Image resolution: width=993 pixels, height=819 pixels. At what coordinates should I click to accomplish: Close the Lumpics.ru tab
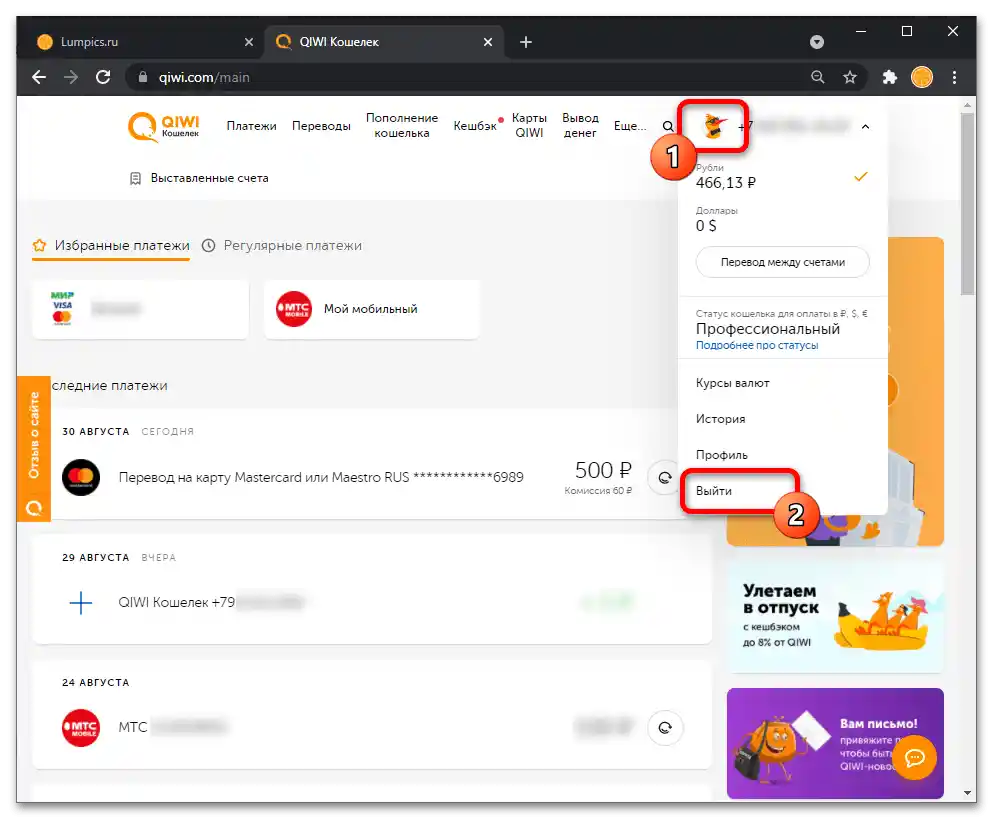249,42
